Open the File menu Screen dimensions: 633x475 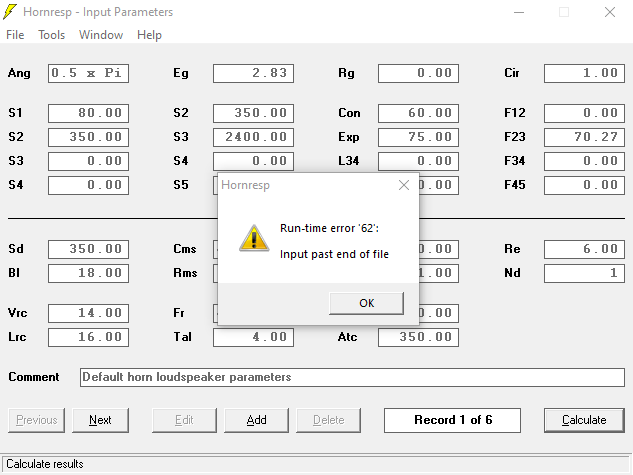click(x=15, y=35)
